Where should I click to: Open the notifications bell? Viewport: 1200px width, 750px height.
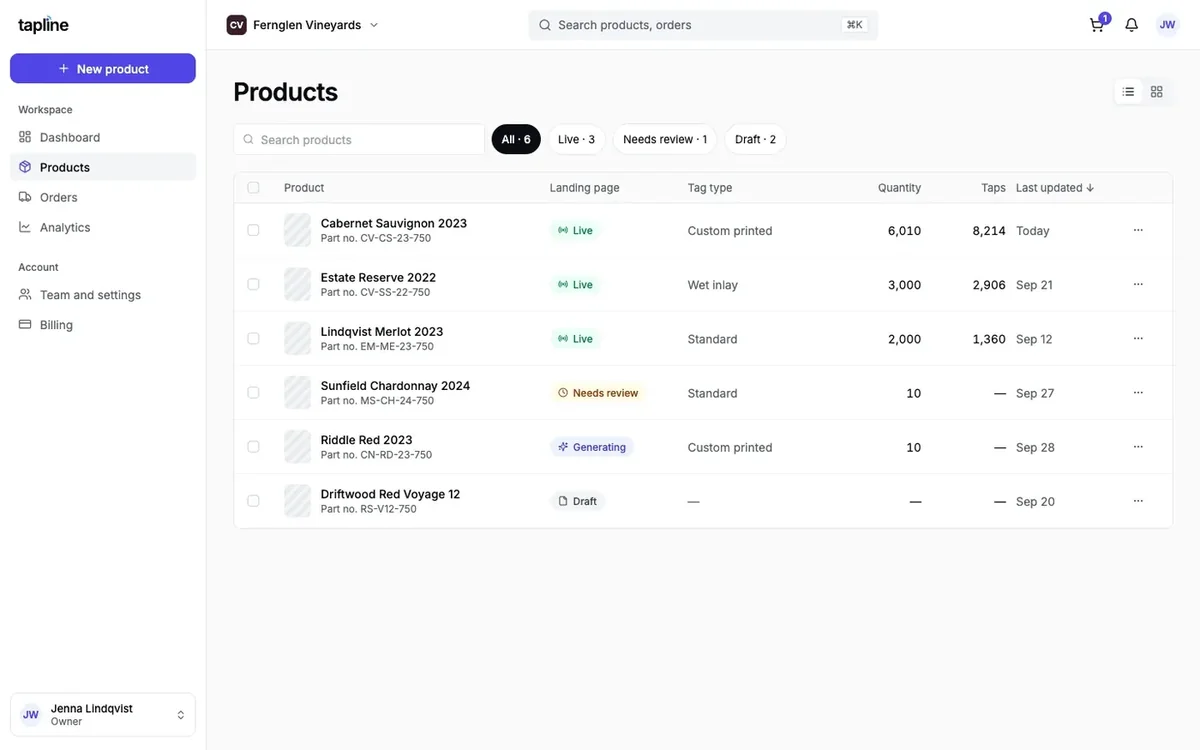point(1132,25)
